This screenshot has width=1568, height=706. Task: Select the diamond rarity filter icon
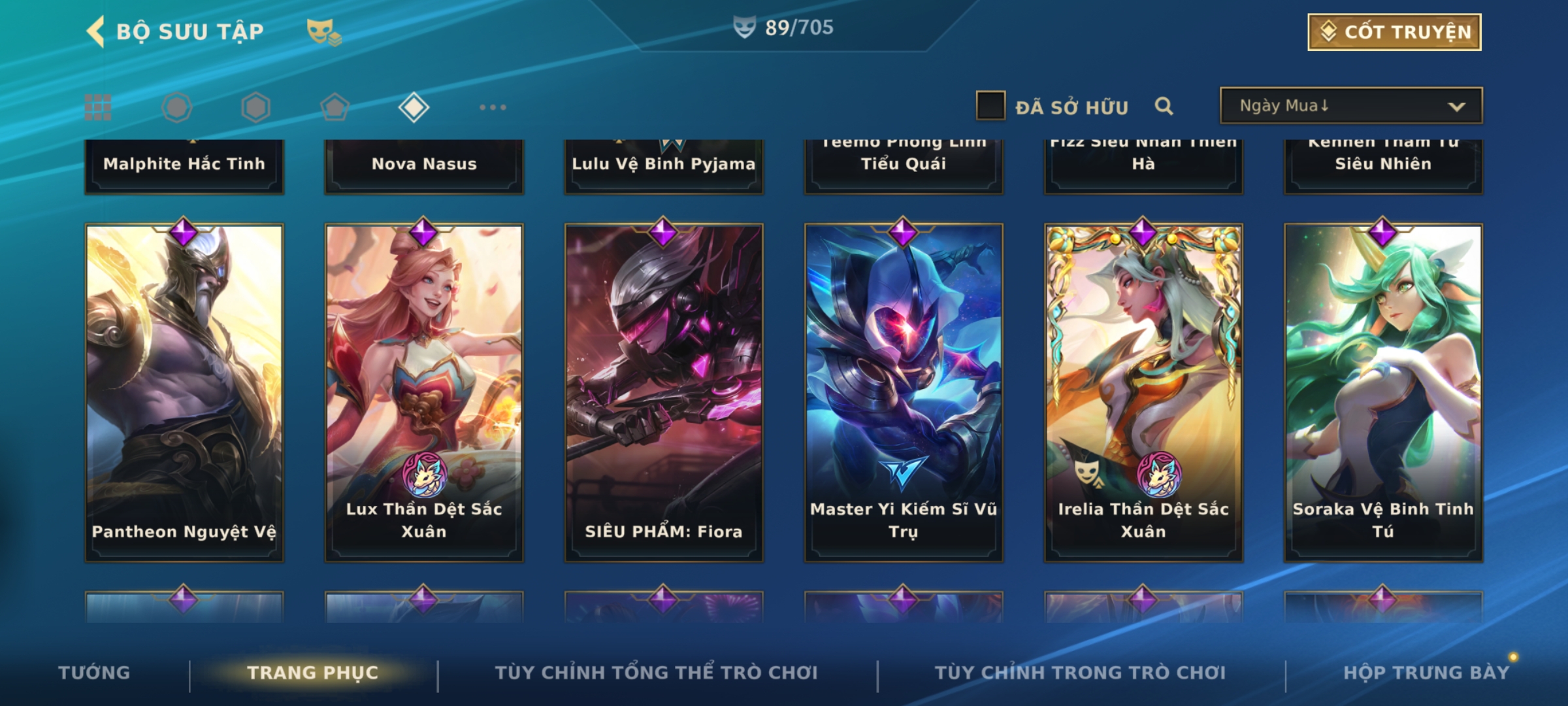(x=414, y=107)
